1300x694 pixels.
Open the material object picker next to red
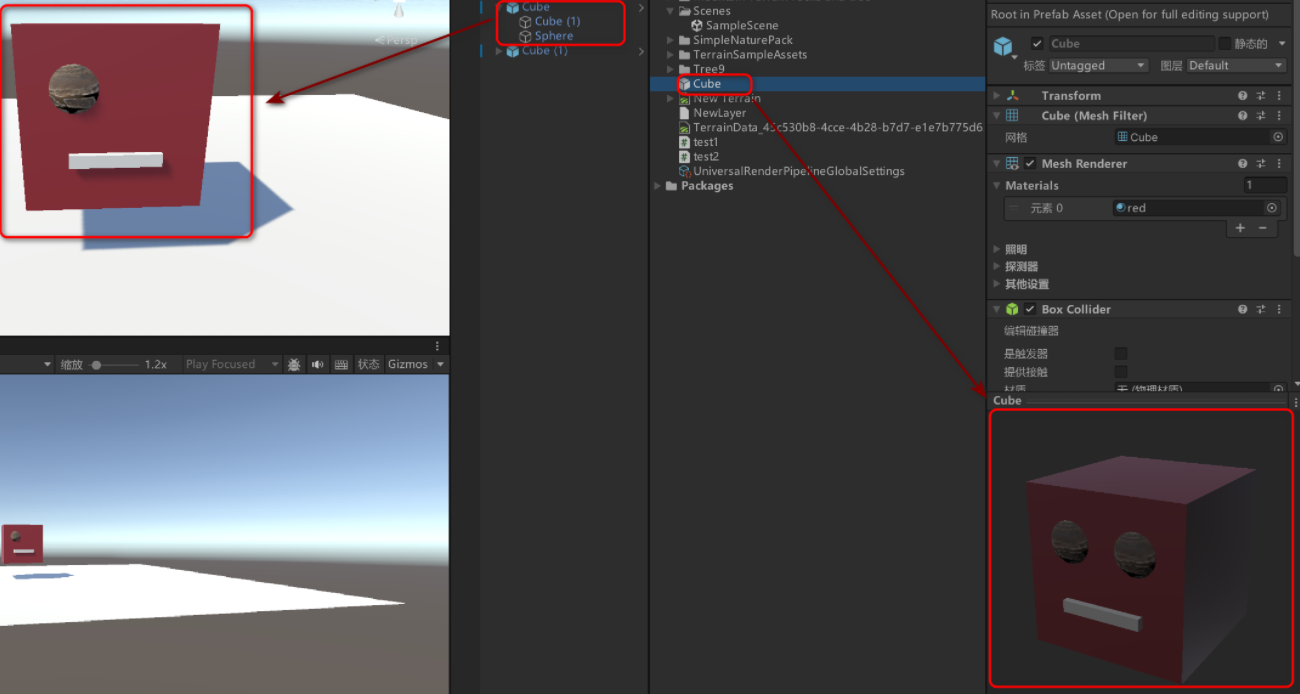click(x=1272, y=208)
